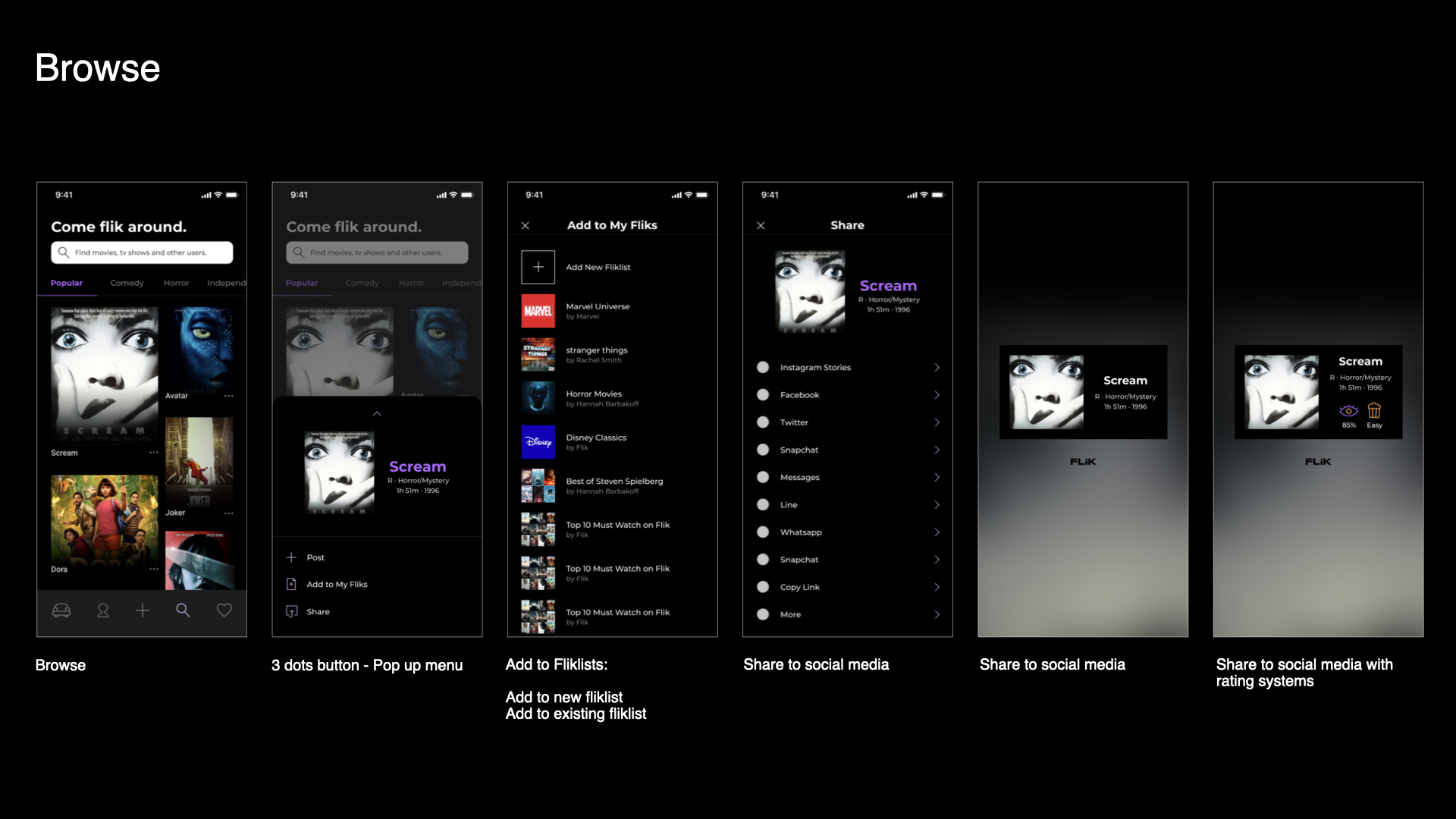Open three dots menu beside Joker title

coord(229,513)
